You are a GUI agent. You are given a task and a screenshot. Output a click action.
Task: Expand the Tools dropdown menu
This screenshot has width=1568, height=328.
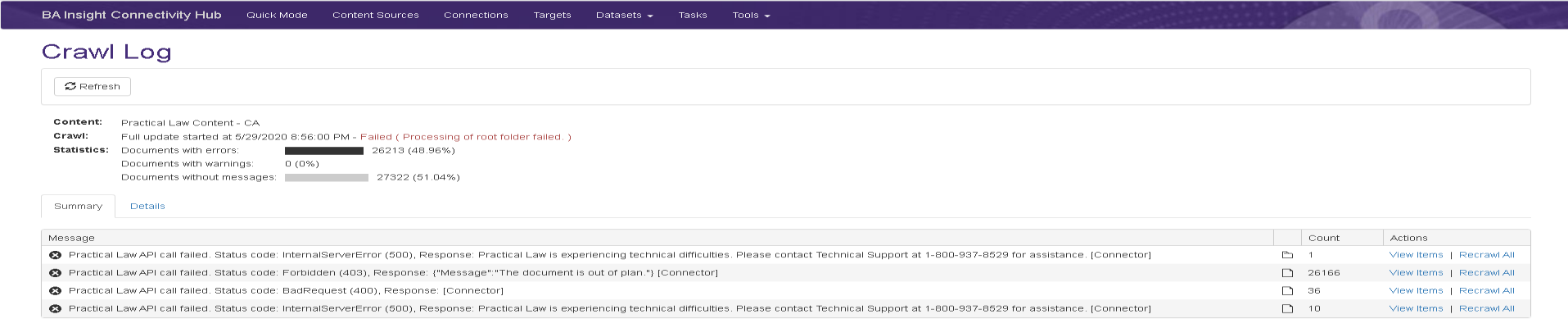click(x=751, y=15)
